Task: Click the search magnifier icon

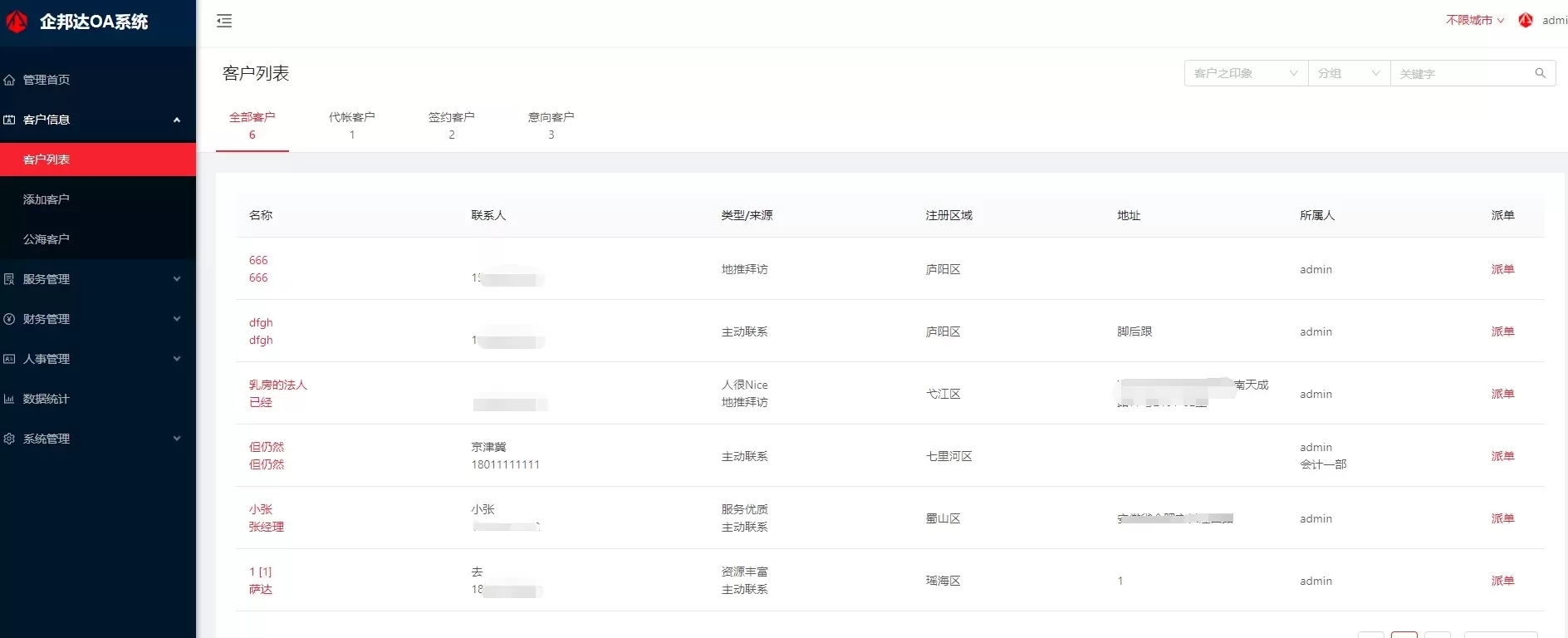Action: (1540, 73)
